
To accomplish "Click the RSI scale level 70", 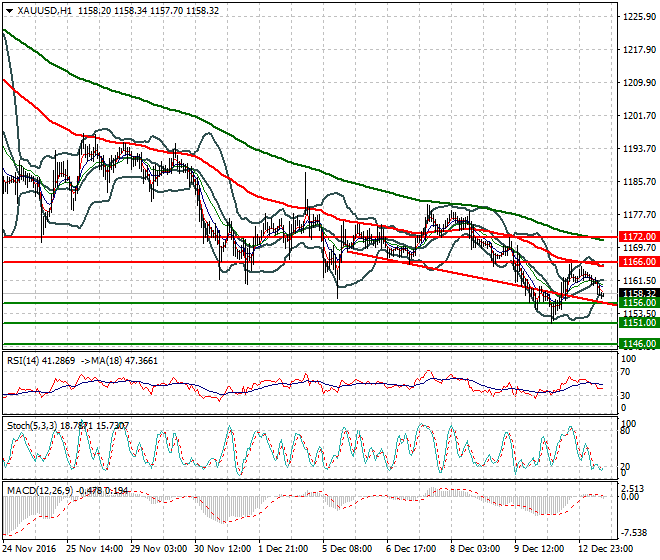I will click(625, 371).
